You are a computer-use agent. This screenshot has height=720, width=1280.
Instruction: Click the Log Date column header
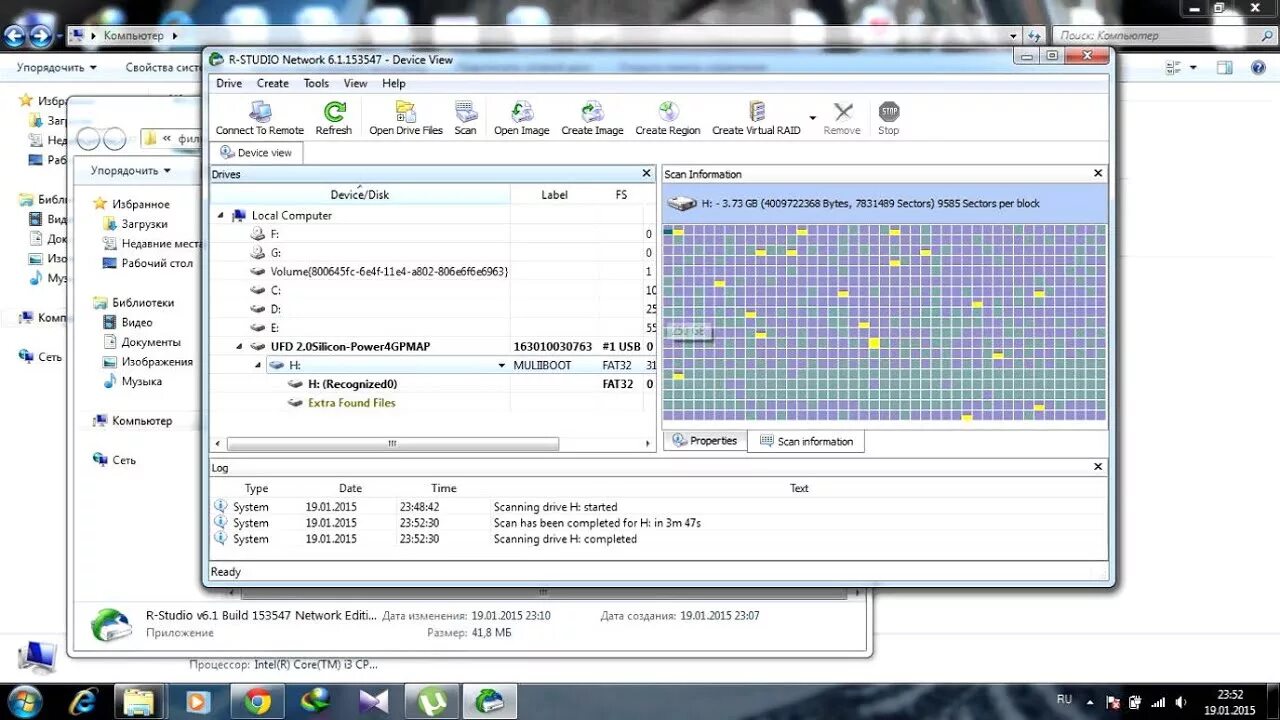350,489
